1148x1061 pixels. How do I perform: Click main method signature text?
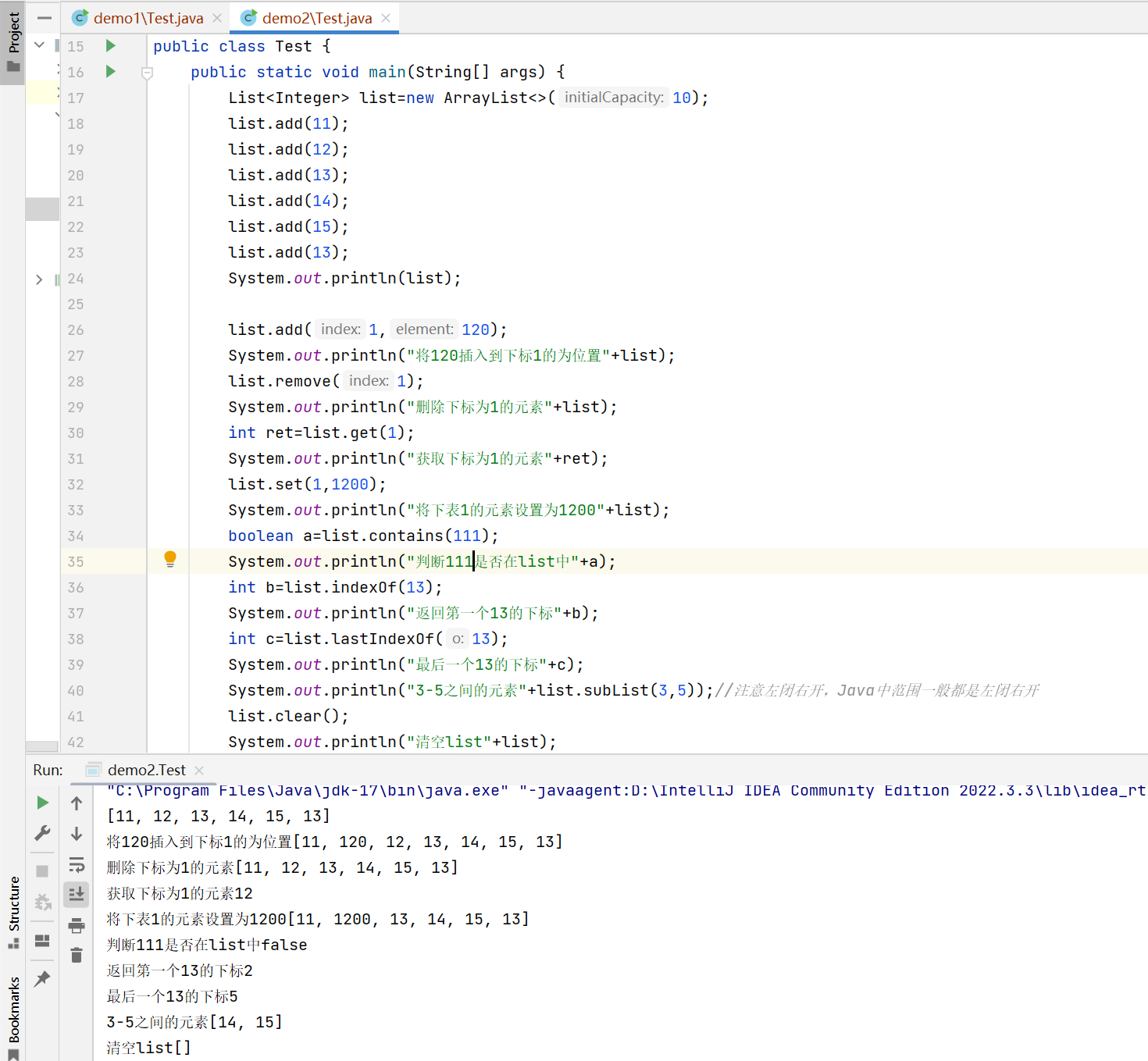click(x=378, y=72)
